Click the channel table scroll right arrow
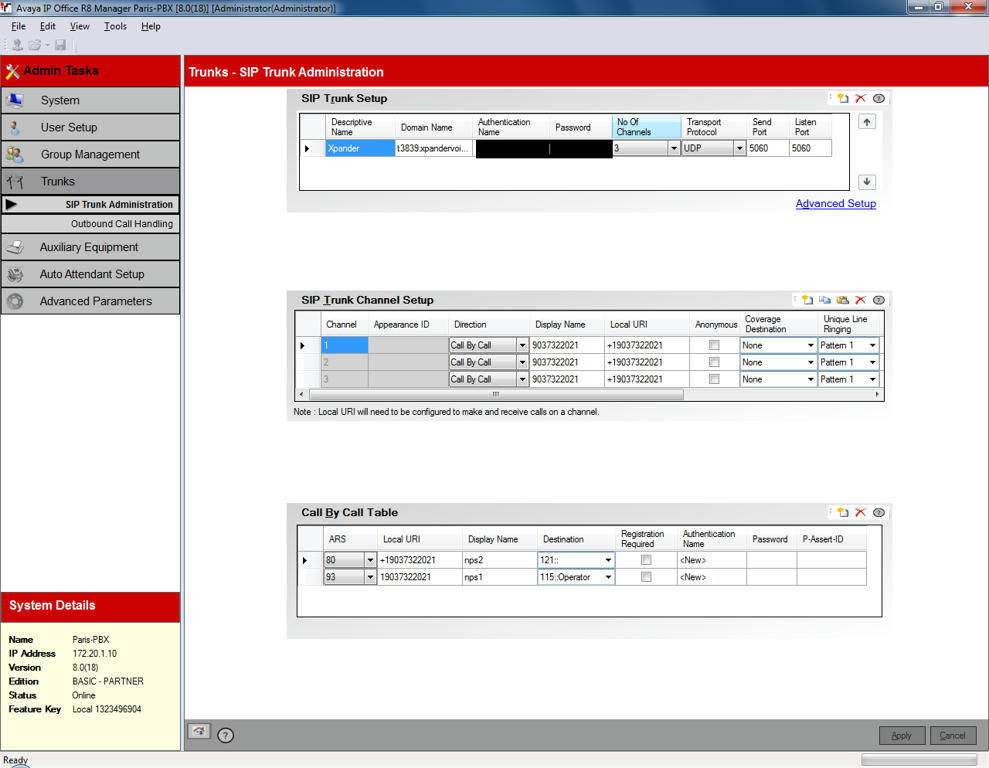989x768 pixels. pyautogui.click(x=877, y=395)
